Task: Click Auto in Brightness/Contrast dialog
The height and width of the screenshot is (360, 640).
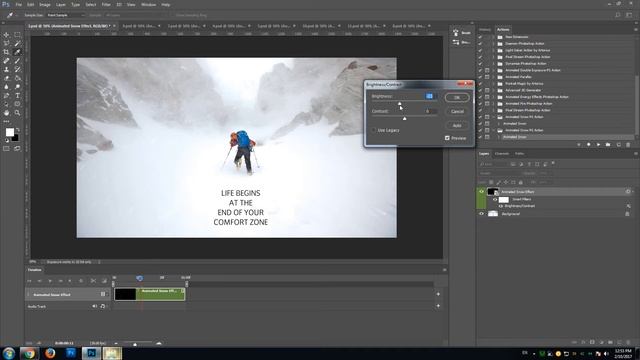Action: click(x=457, y=125)
